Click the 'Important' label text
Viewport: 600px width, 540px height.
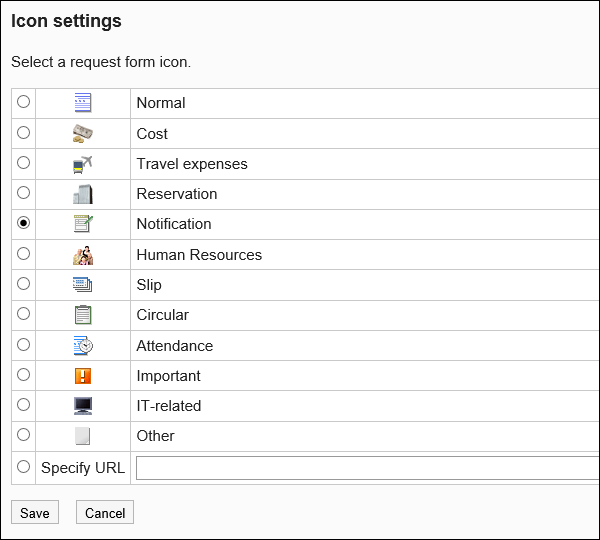point(168,376)
